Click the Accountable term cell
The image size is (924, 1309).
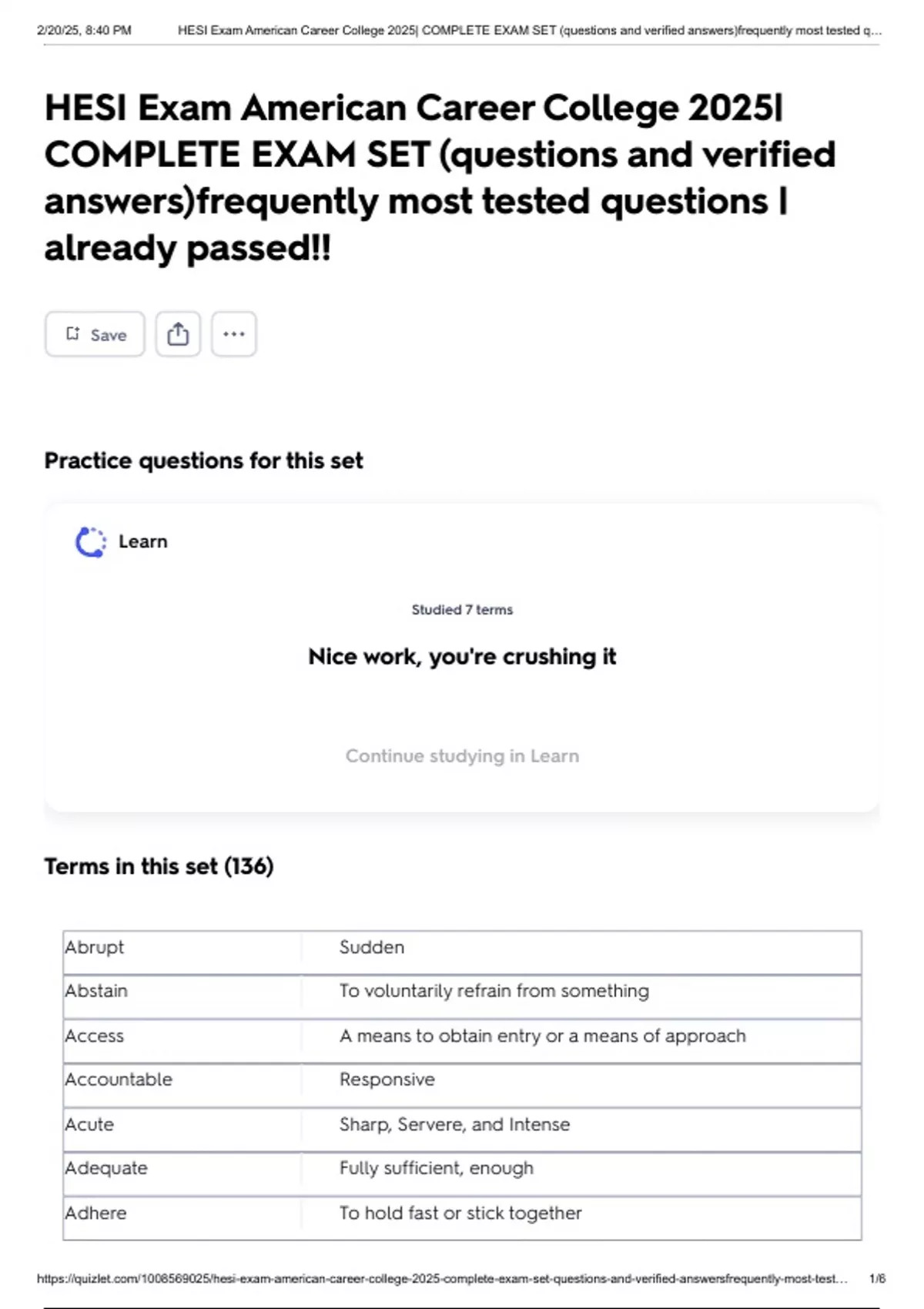(119, 1080)
